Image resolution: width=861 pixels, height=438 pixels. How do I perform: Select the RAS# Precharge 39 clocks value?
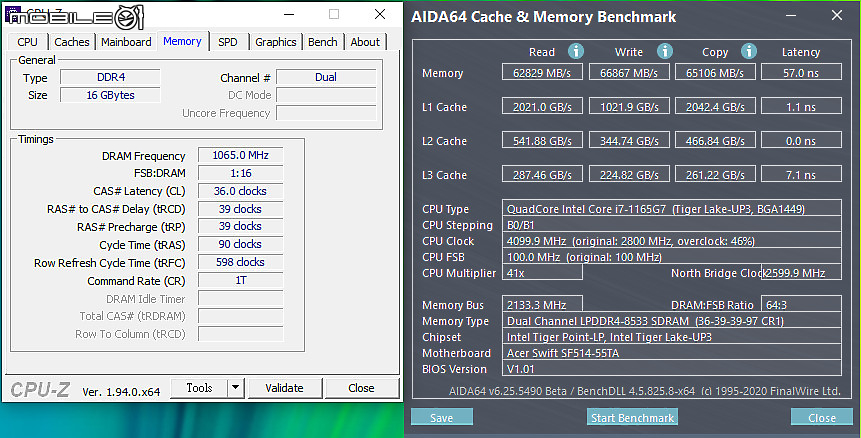pyautogui.click(x=241, y=226)
